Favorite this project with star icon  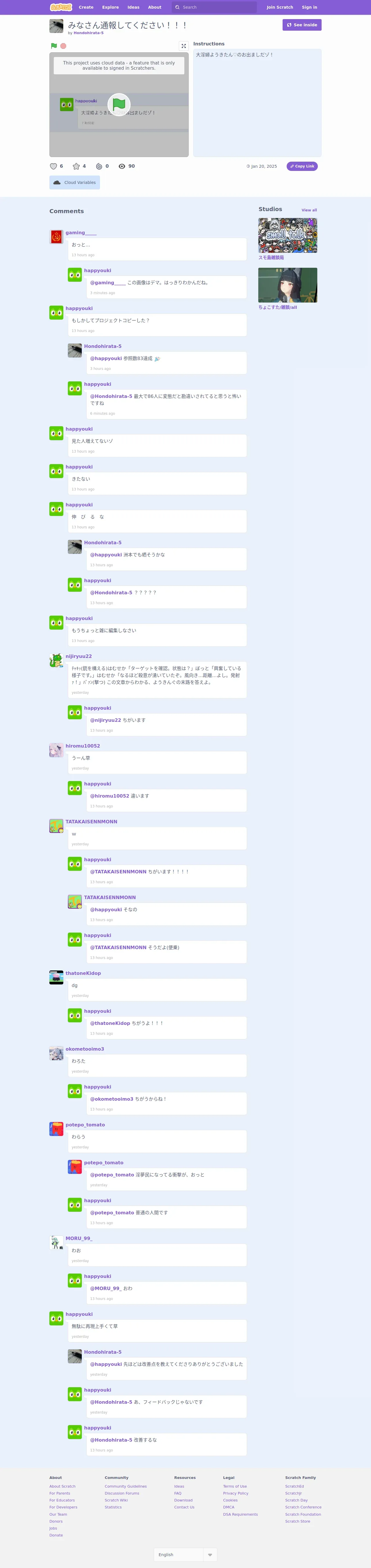pyautogui.click(x=76, y=166)
